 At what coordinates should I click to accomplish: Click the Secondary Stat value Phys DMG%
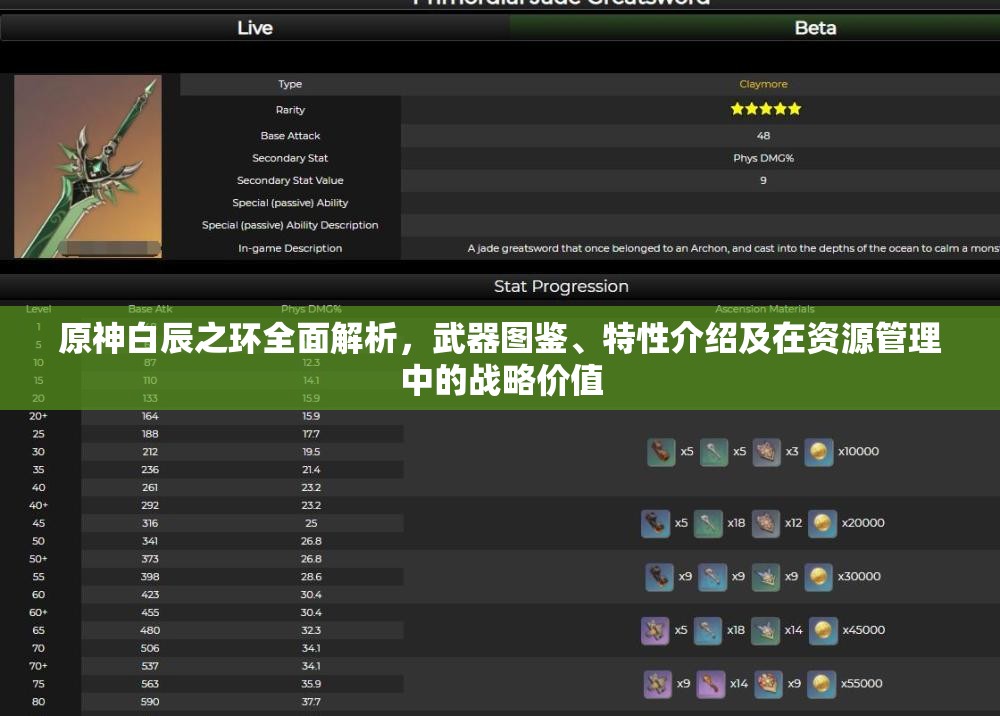[x=763, y=158]
